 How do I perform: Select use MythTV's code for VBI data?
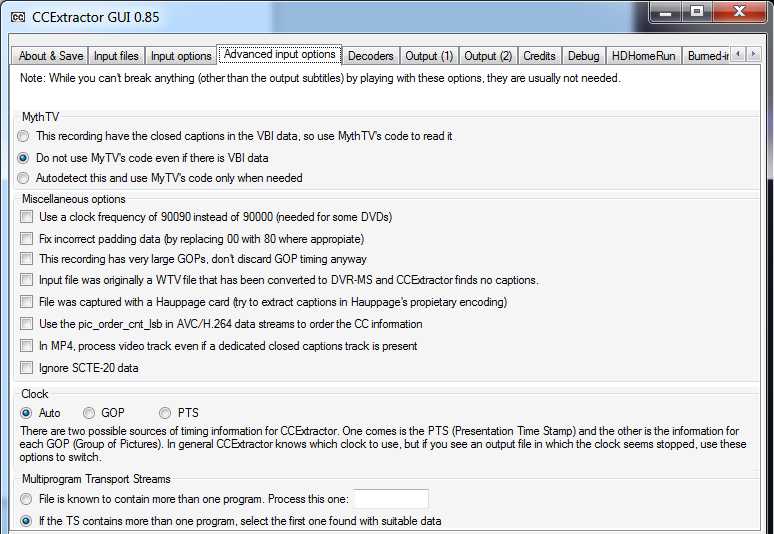(x=236, y=136)
